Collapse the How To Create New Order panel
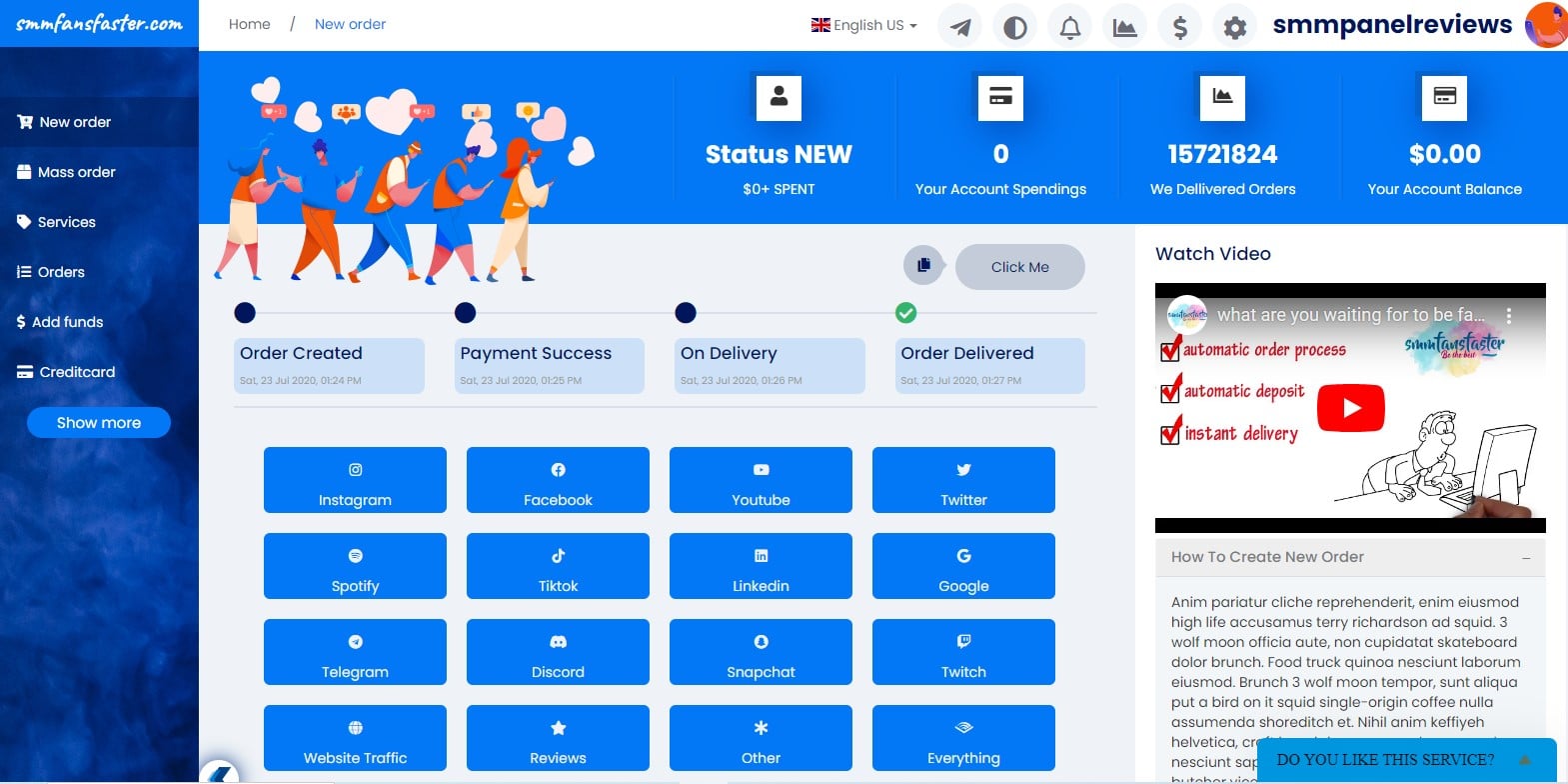 click(x=1525, y=558)
